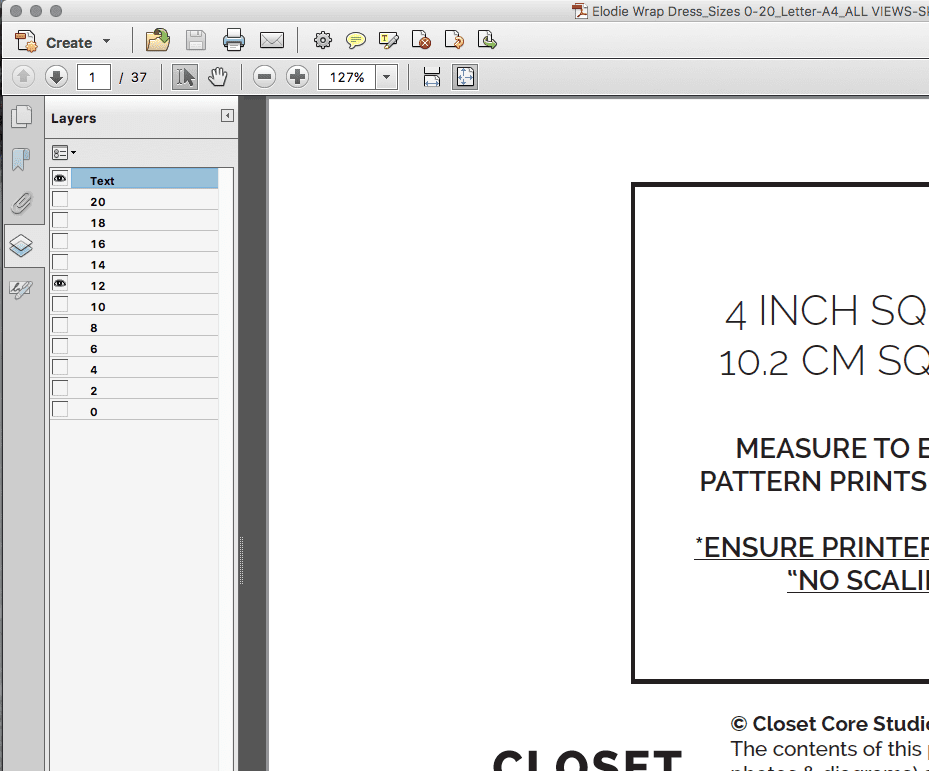This screenshot has width=929, height=771.
Task: Open the Create dropdown arrow
Action: click(107, 41)
